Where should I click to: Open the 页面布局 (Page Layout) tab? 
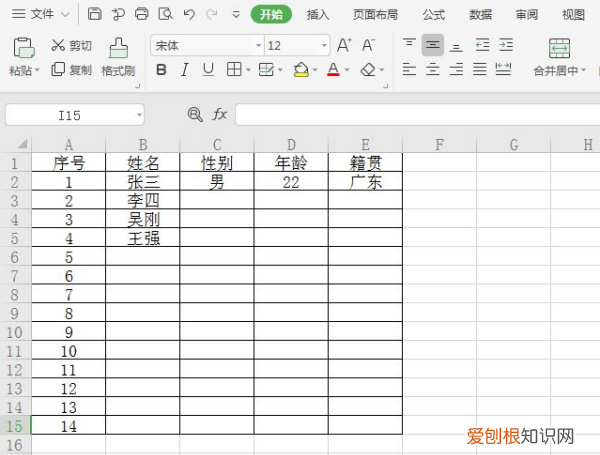375,15
